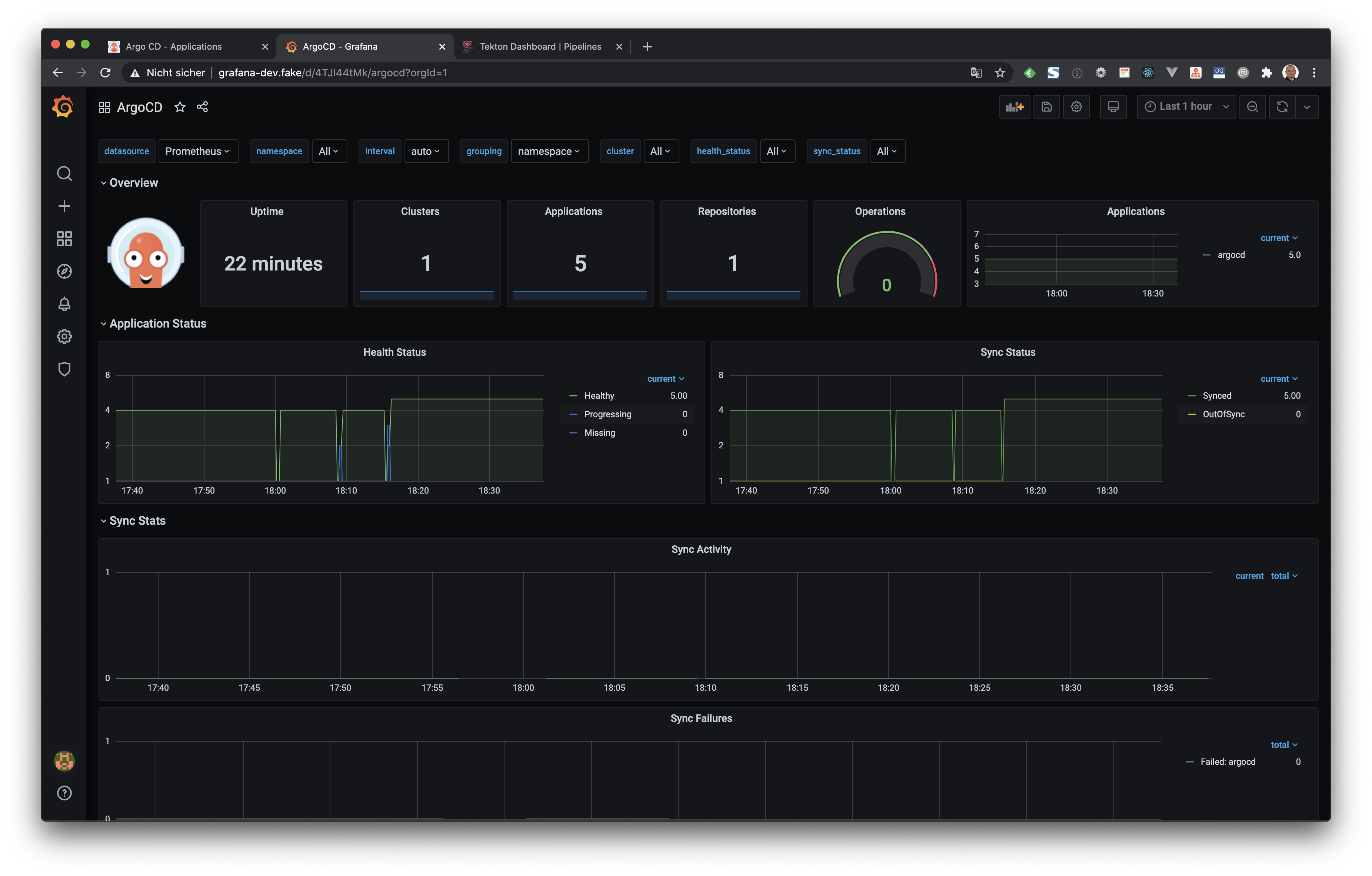
Task: Save the dashboard via the save icon
Action: [1046, 107]
